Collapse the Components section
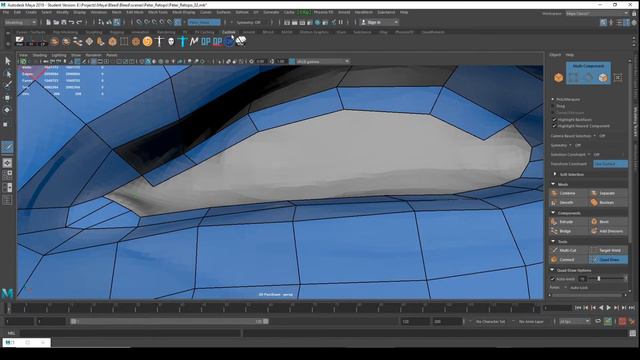Viewport: 640px width, 360px height. tap(553, 213)
